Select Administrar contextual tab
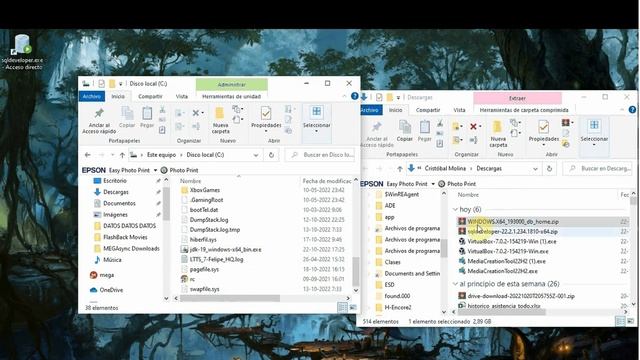This screenshot has height=360, width=640. coord(231,84)
